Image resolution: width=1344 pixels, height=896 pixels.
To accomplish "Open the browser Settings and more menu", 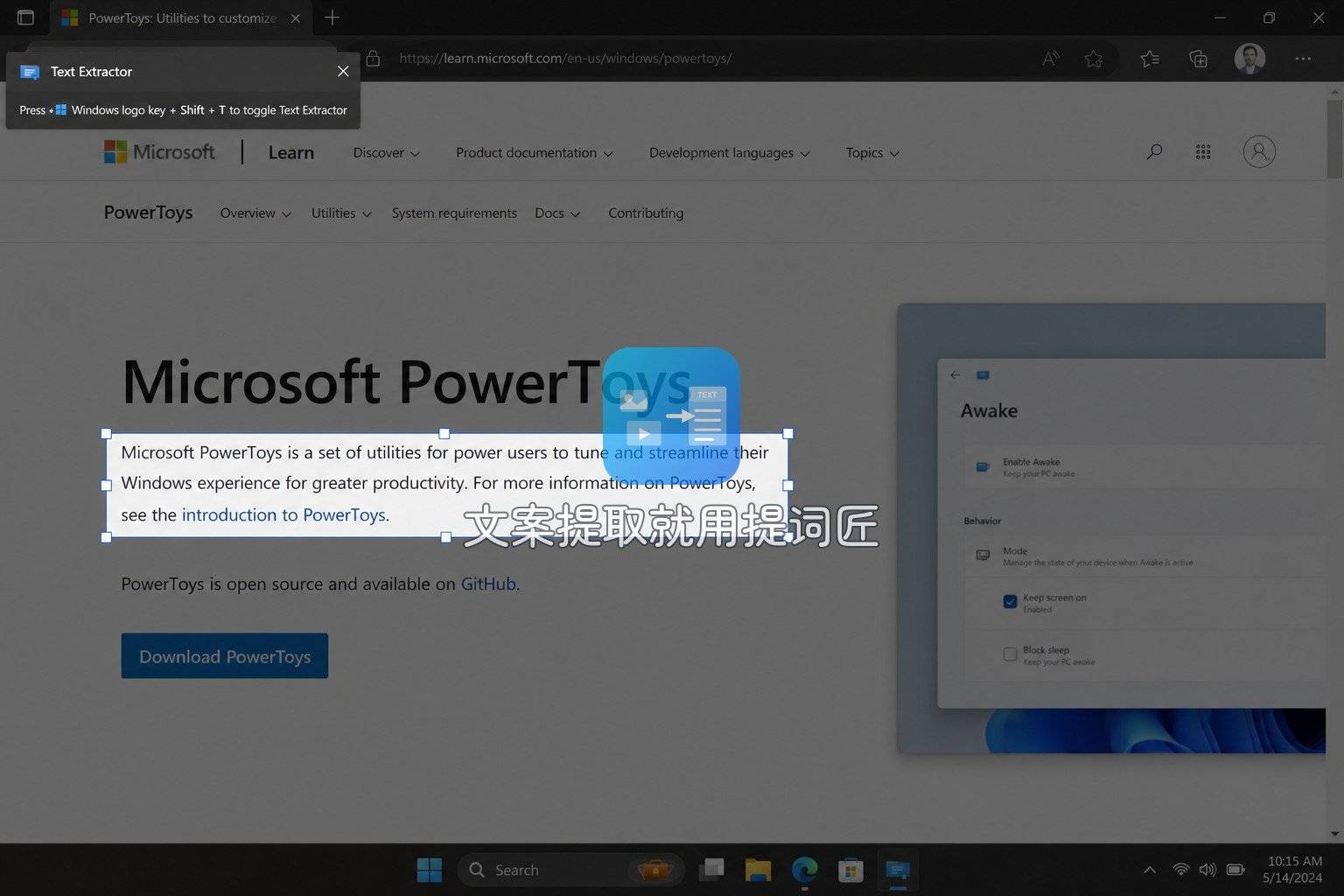I will 1303,59.
